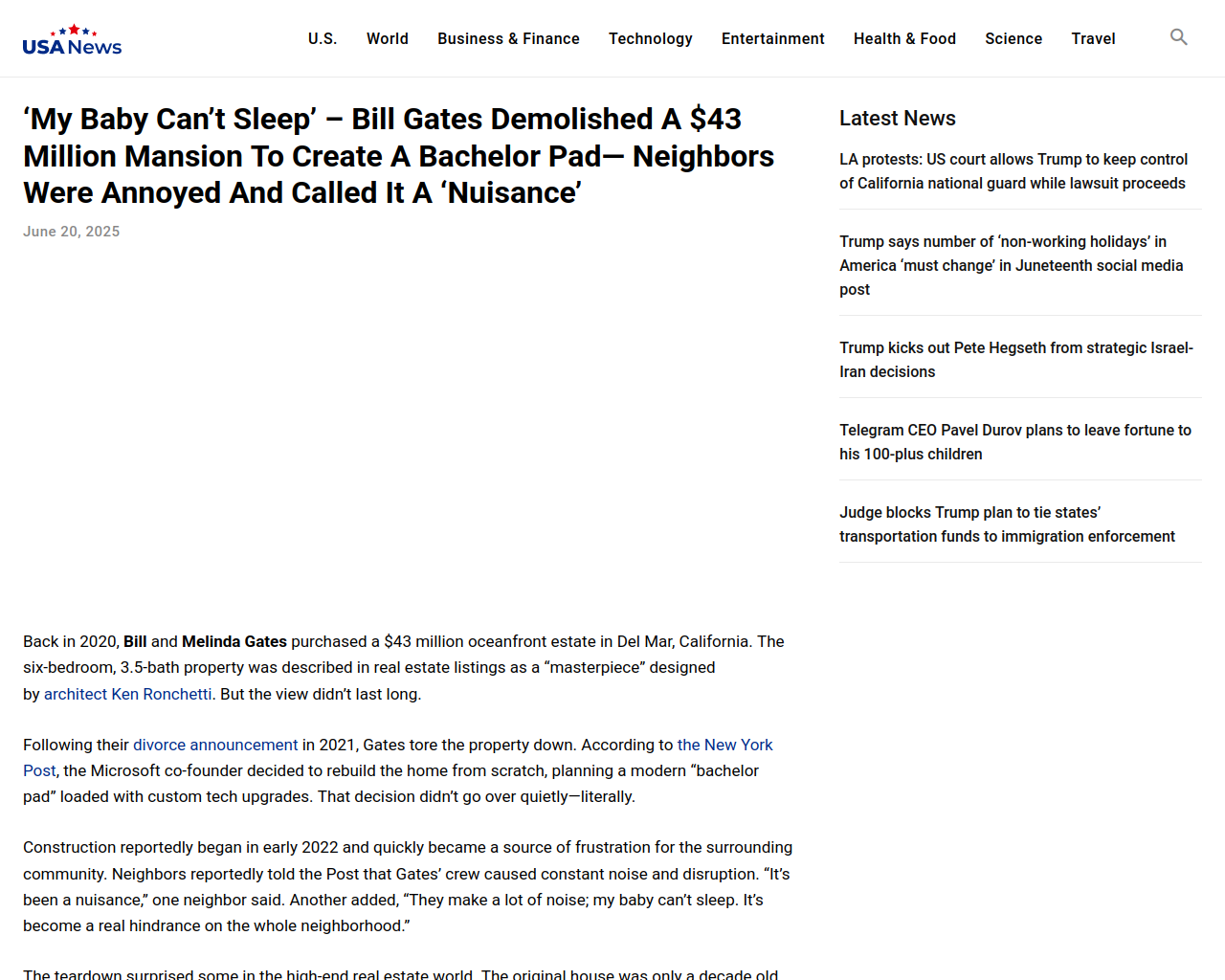The image size is (1225, 980).
Task: Read Telegram CEO Pavel Durov story
Action: coord(1015,442)
